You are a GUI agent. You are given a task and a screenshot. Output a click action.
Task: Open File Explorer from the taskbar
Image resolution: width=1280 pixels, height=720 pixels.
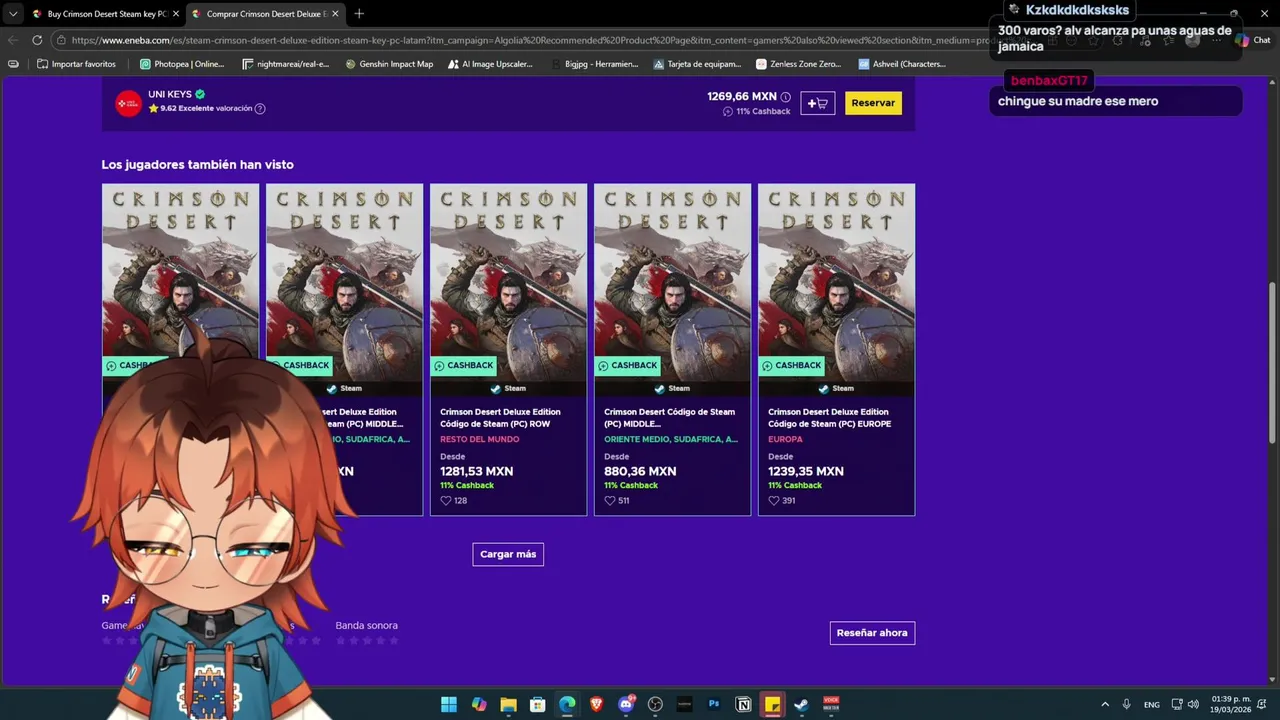[508, 704]
